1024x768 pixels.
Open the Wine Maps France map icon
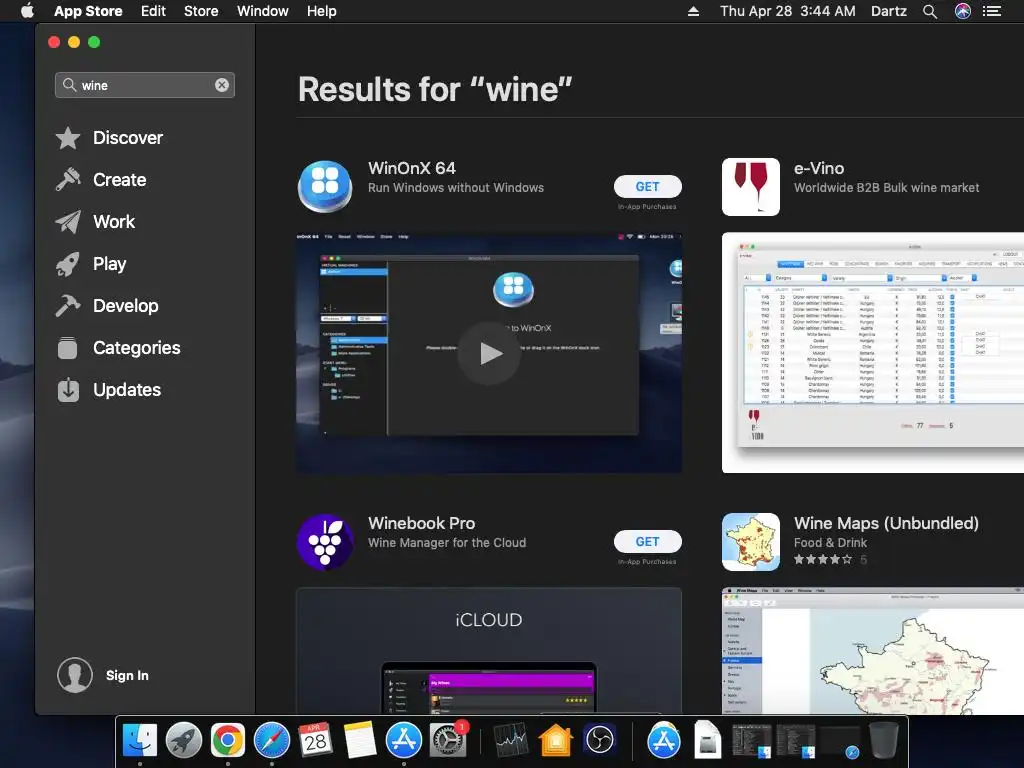[x=750, y=542]
